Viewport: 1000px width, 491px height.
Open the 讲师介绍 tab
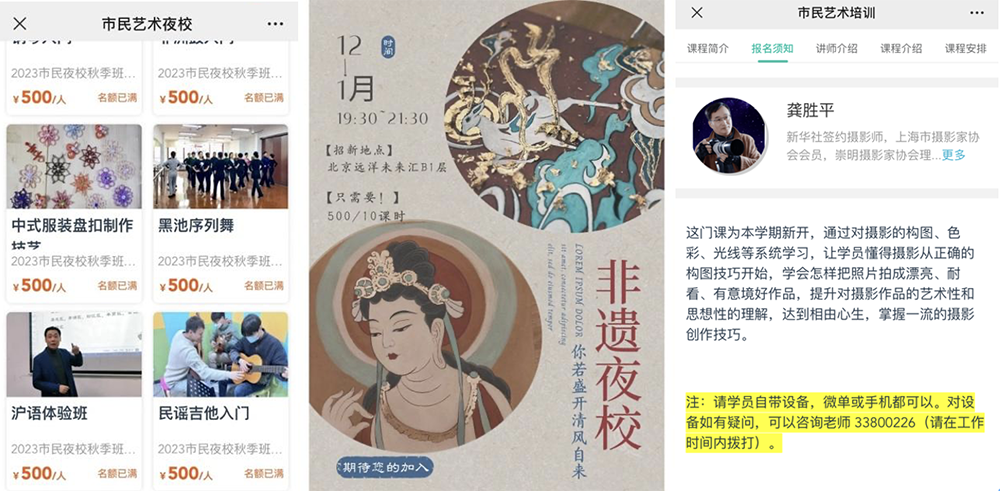[x=837, y=48]
